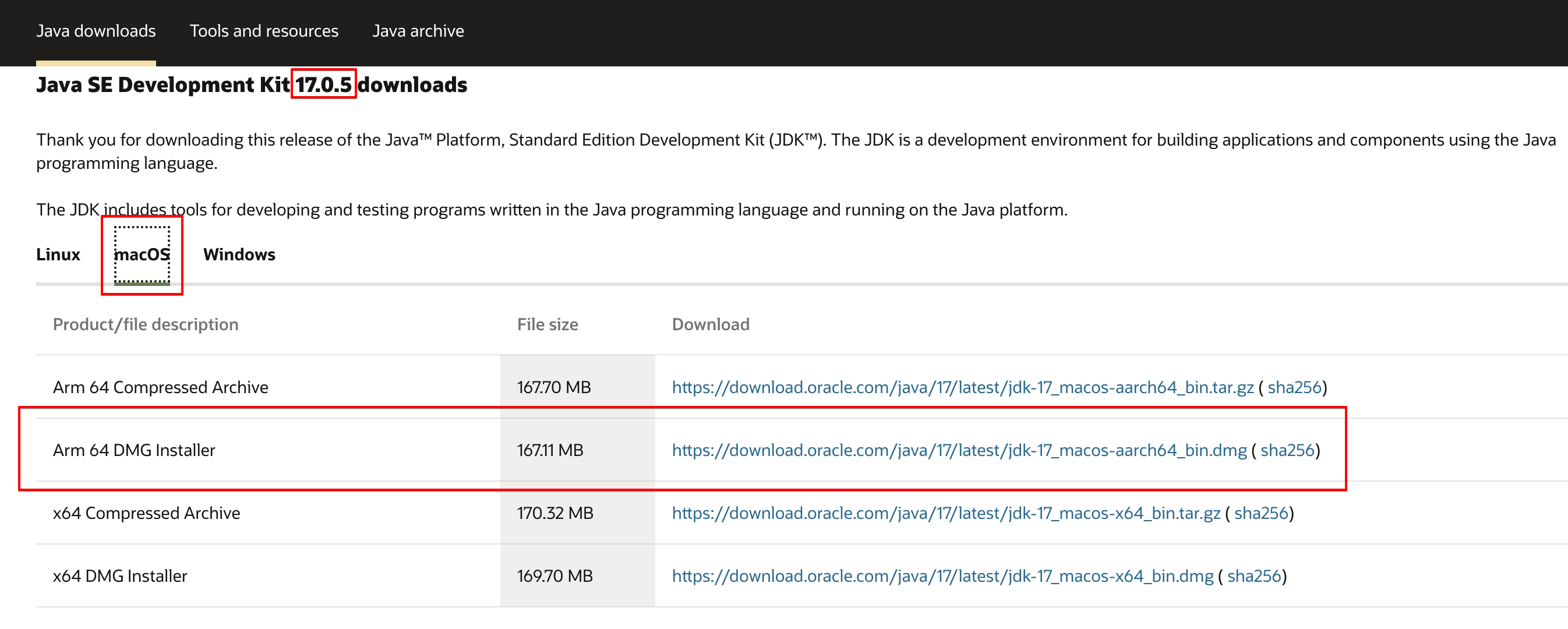Select the Windows platform tab
The height and width of the screenshot is (629, 1568).
click(x=239, y=254)
